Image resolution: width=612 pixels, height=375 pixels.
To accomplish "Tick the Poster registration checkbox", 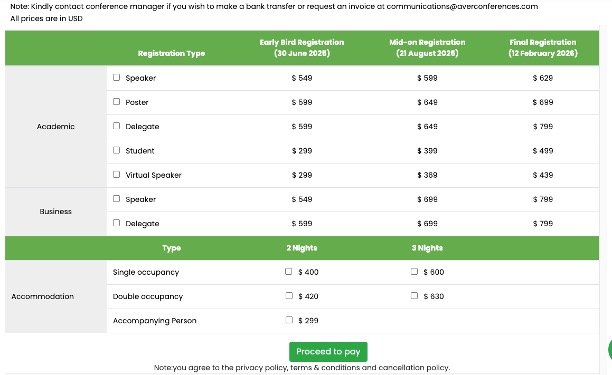I will click(x=116, y=101).
